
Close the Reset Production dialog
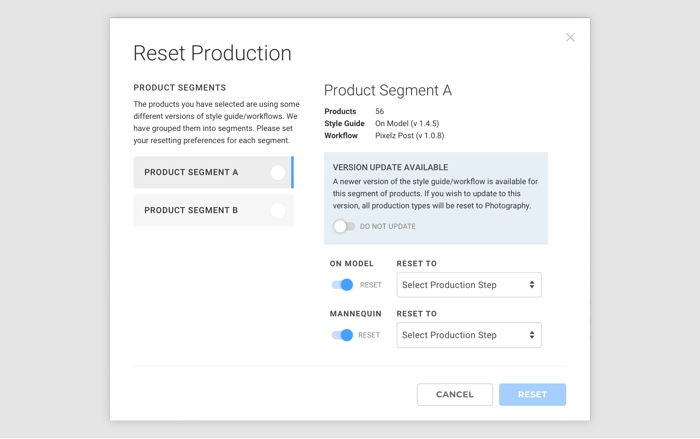pos(570,38)
